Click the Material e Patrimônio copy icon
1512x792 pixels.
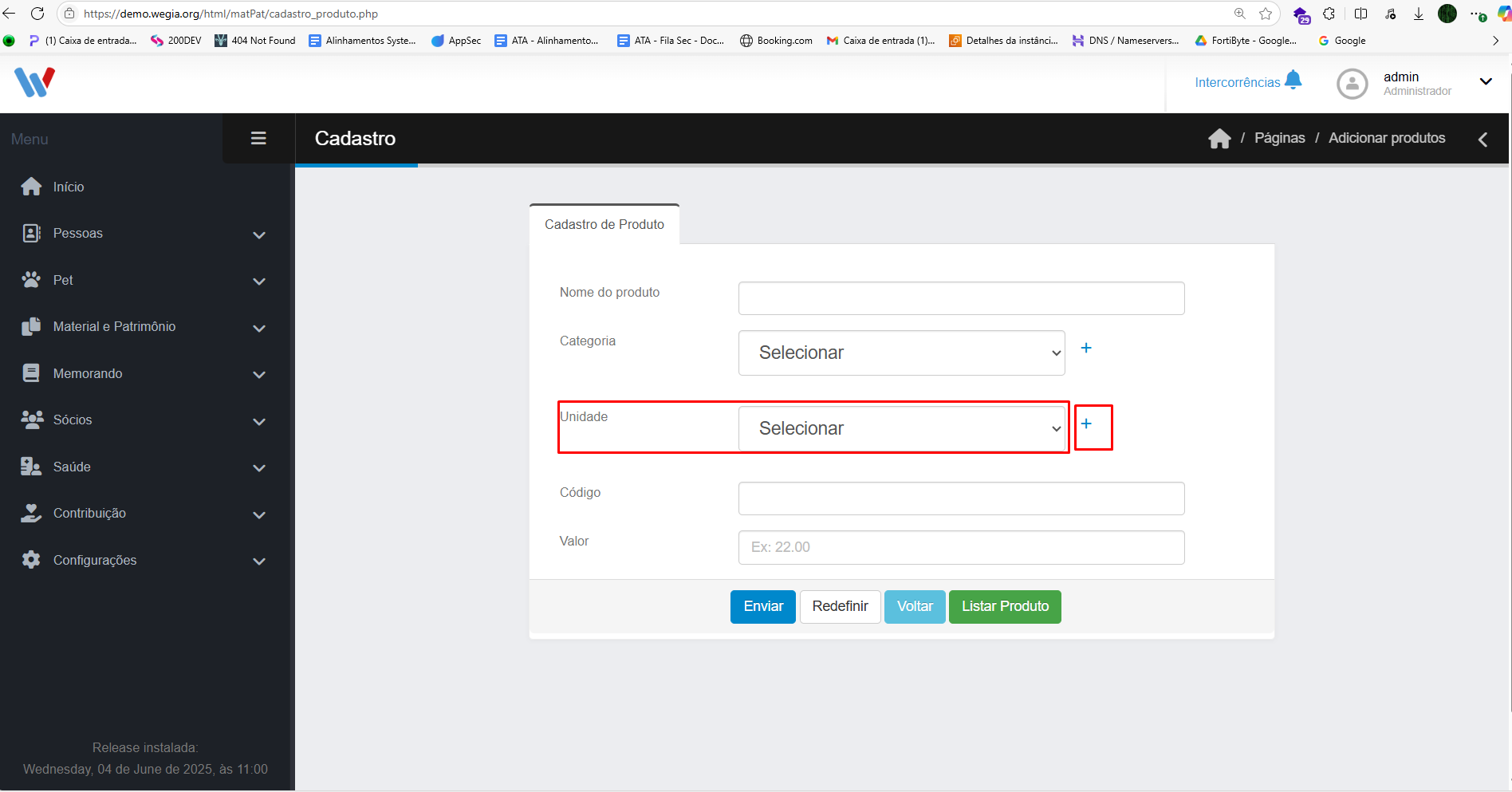[31, 326]
